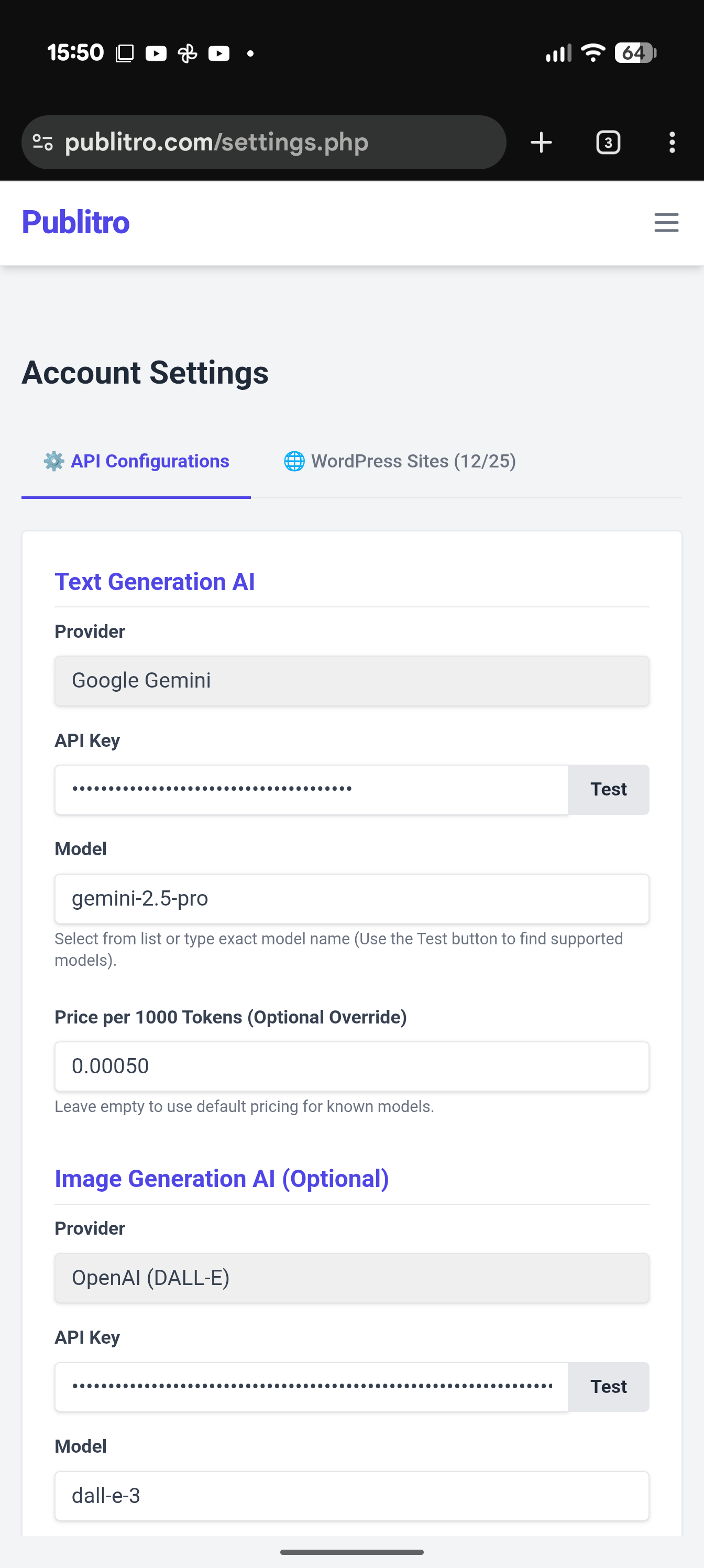Tap the new tab plus icon
The image size is (704, 1568).
(x=541, y=143)
